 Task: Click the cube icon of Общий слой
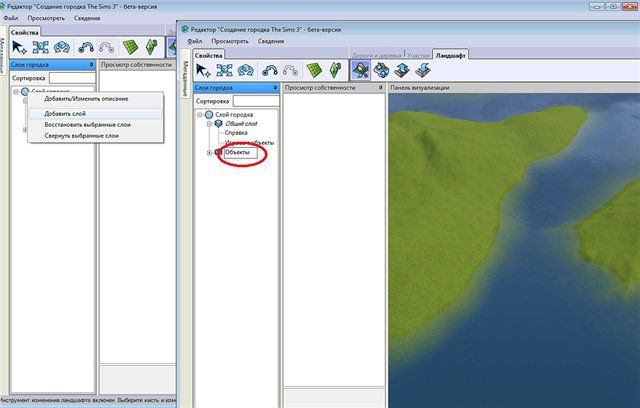pos(218,123)
